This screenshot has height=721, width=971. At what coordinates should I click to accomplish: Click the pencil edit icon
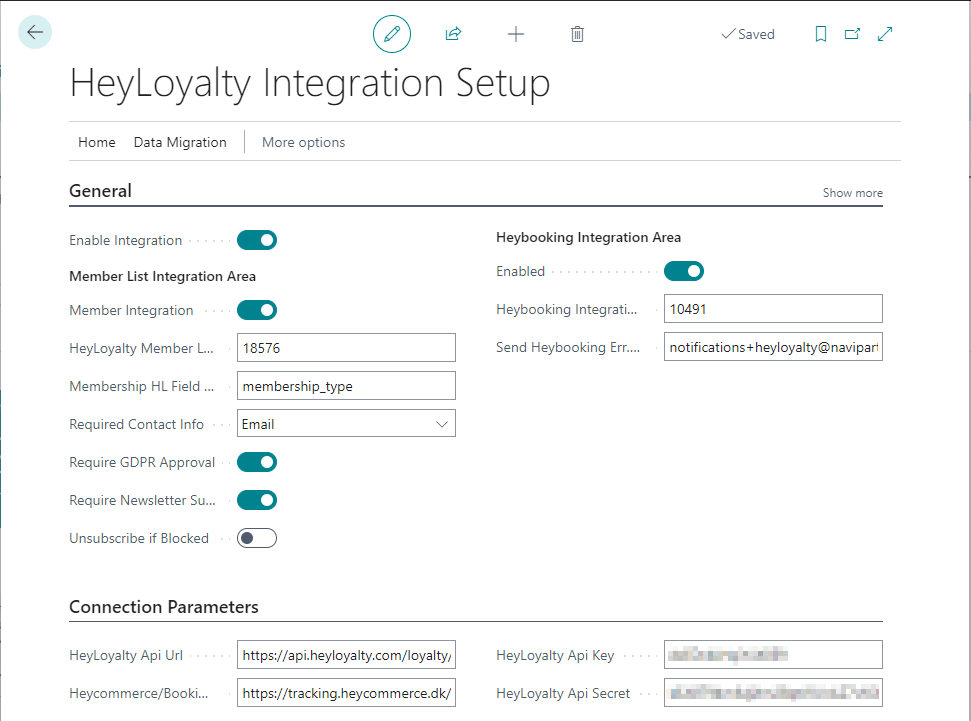391,34
